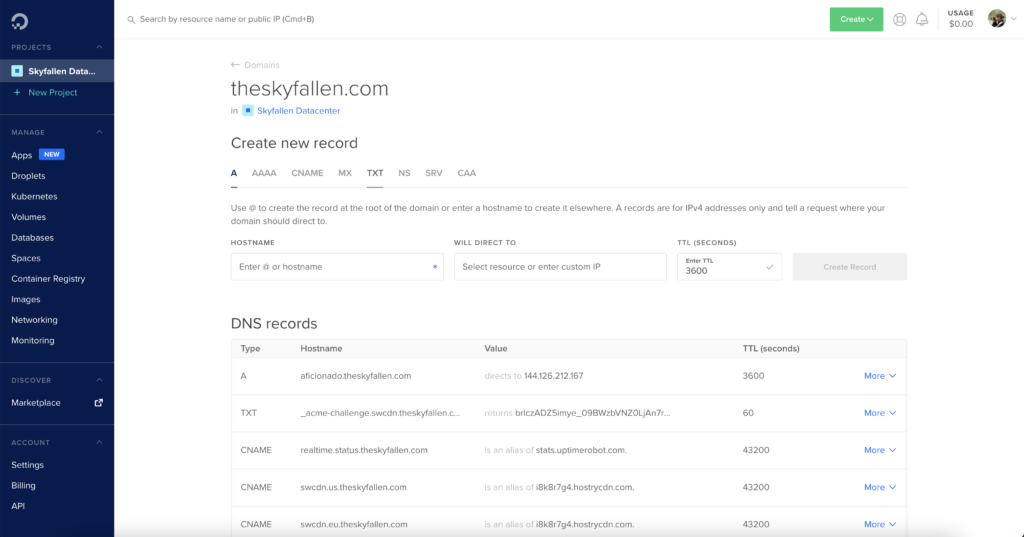
Task: Click the realtime.status.theskyfallen.com hostname
Action: click(364, 450)
